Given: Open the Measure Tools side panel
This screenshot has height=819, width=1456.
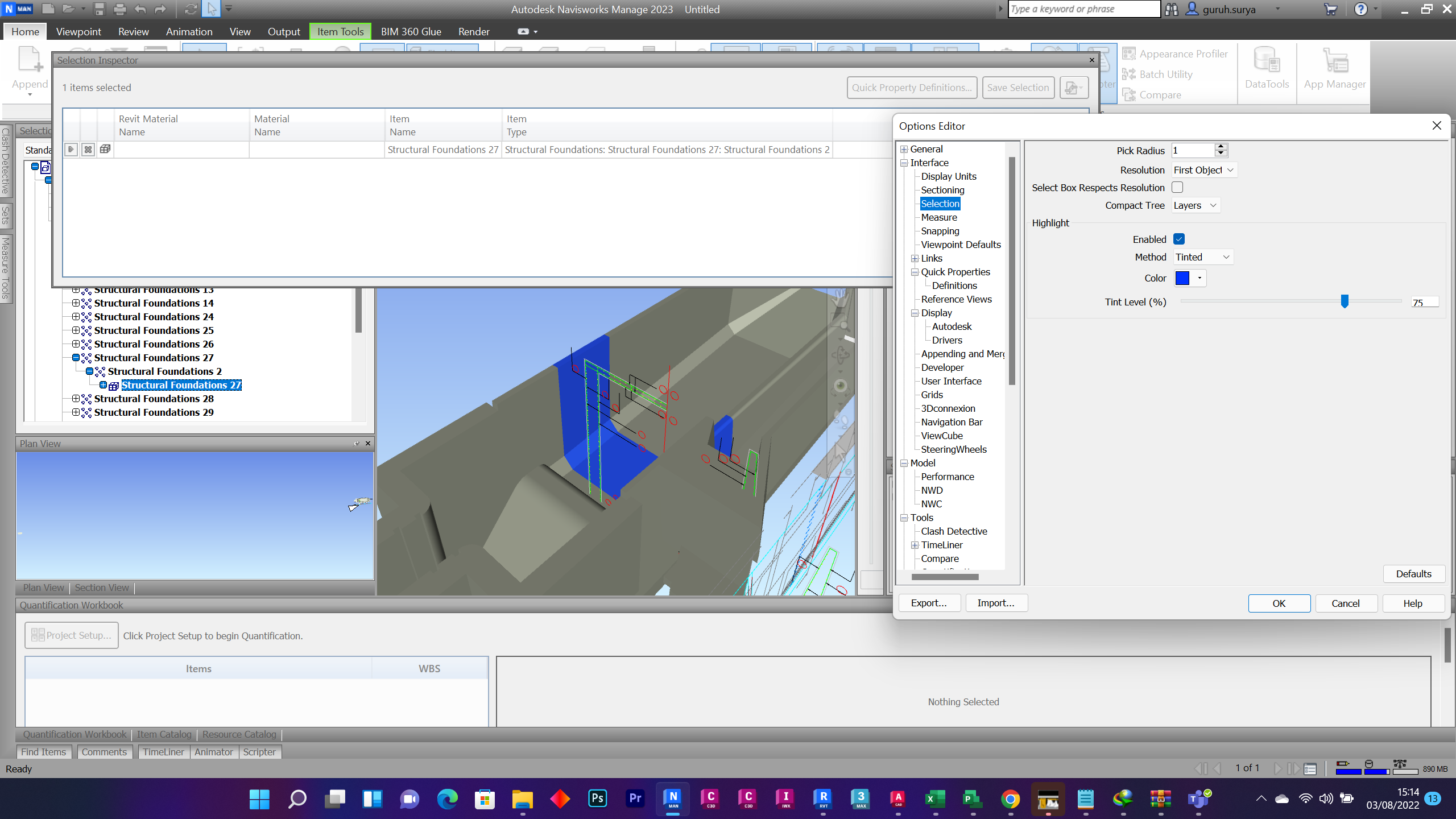Looking at the screenshot, I should tap(6, 266).
